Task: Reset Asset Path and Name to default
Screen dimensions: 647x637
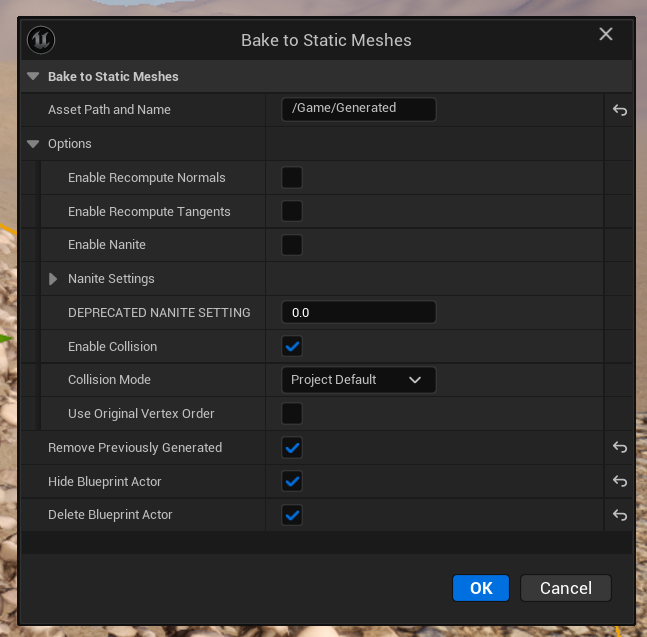Action: 619,110
